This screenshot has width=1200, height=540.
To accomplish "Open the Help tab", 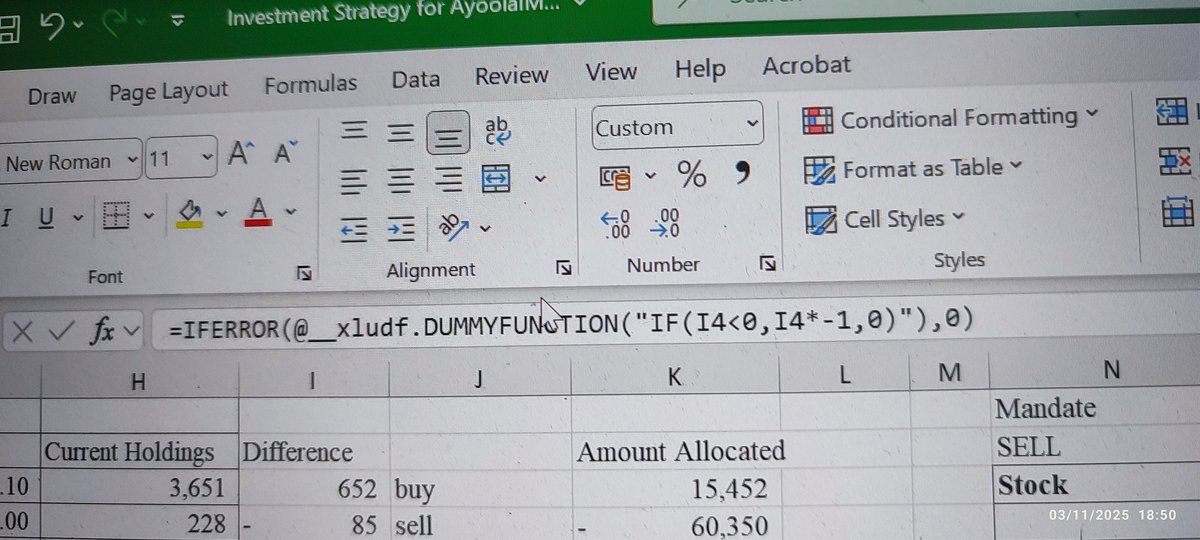I will click(700, 69).
